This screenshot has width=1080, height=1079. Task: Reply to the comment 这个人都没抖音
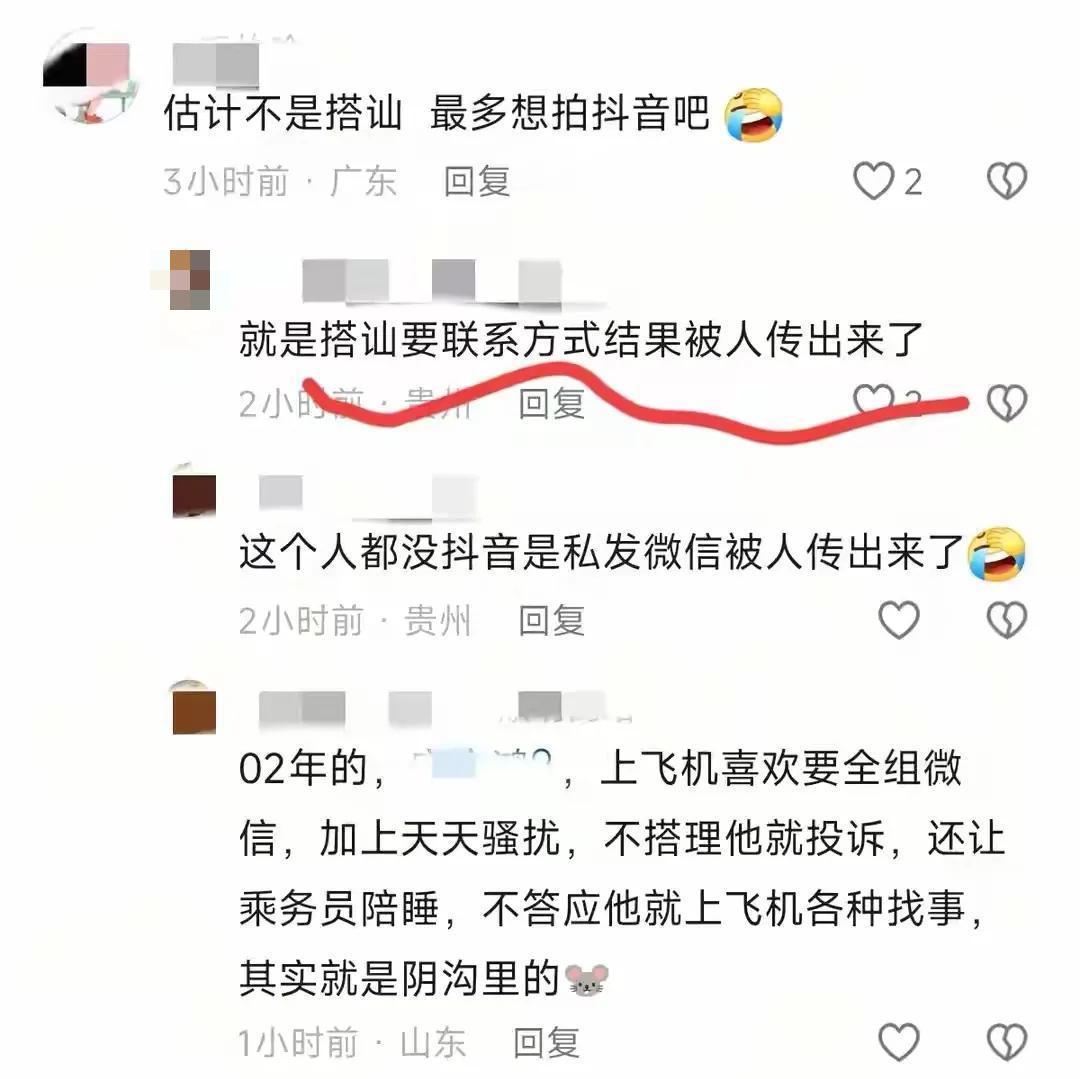coord(551,620)
